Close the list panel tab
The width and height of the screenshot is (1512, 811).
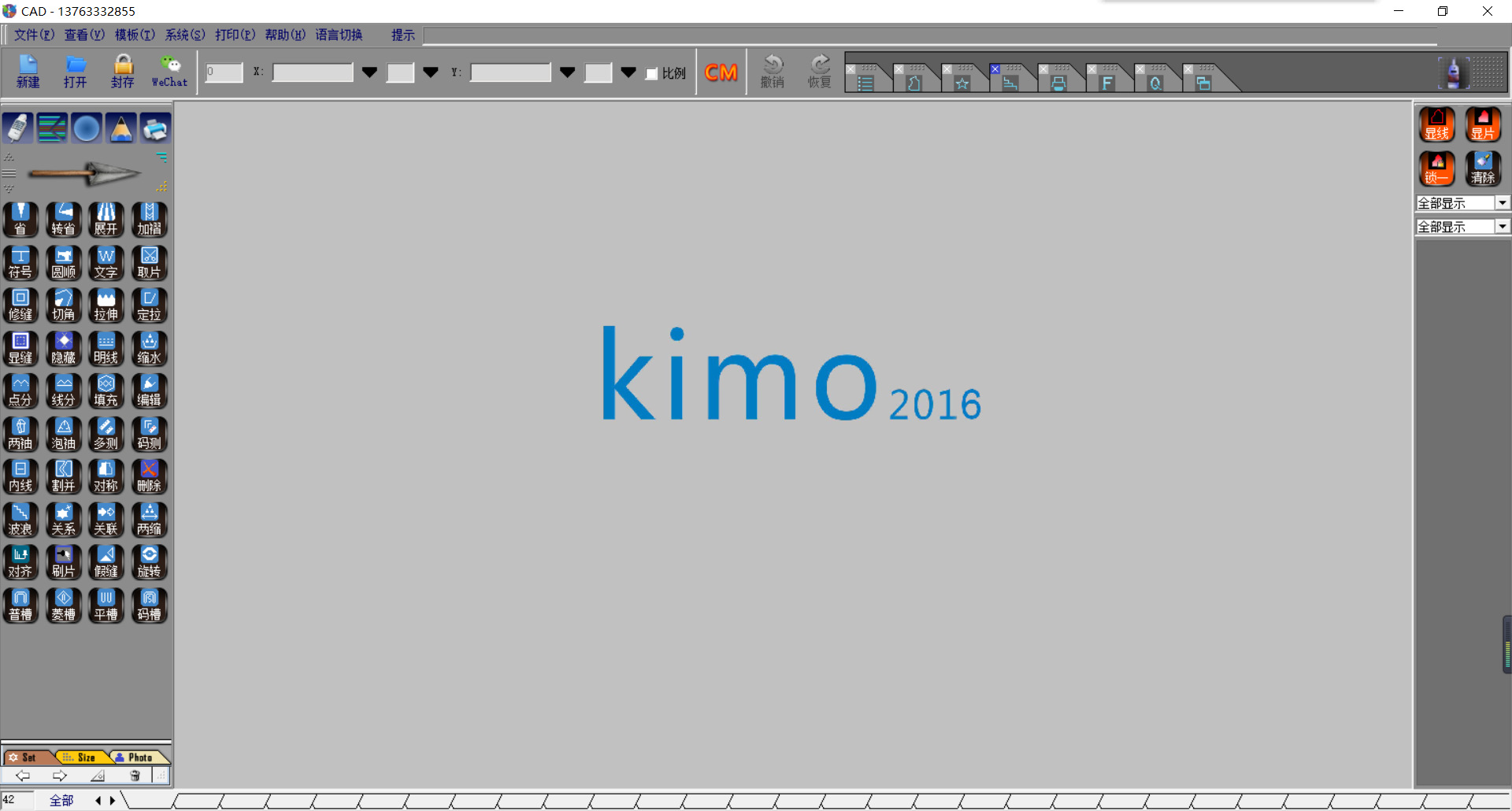pyautogui.click(x=850, y=69)
